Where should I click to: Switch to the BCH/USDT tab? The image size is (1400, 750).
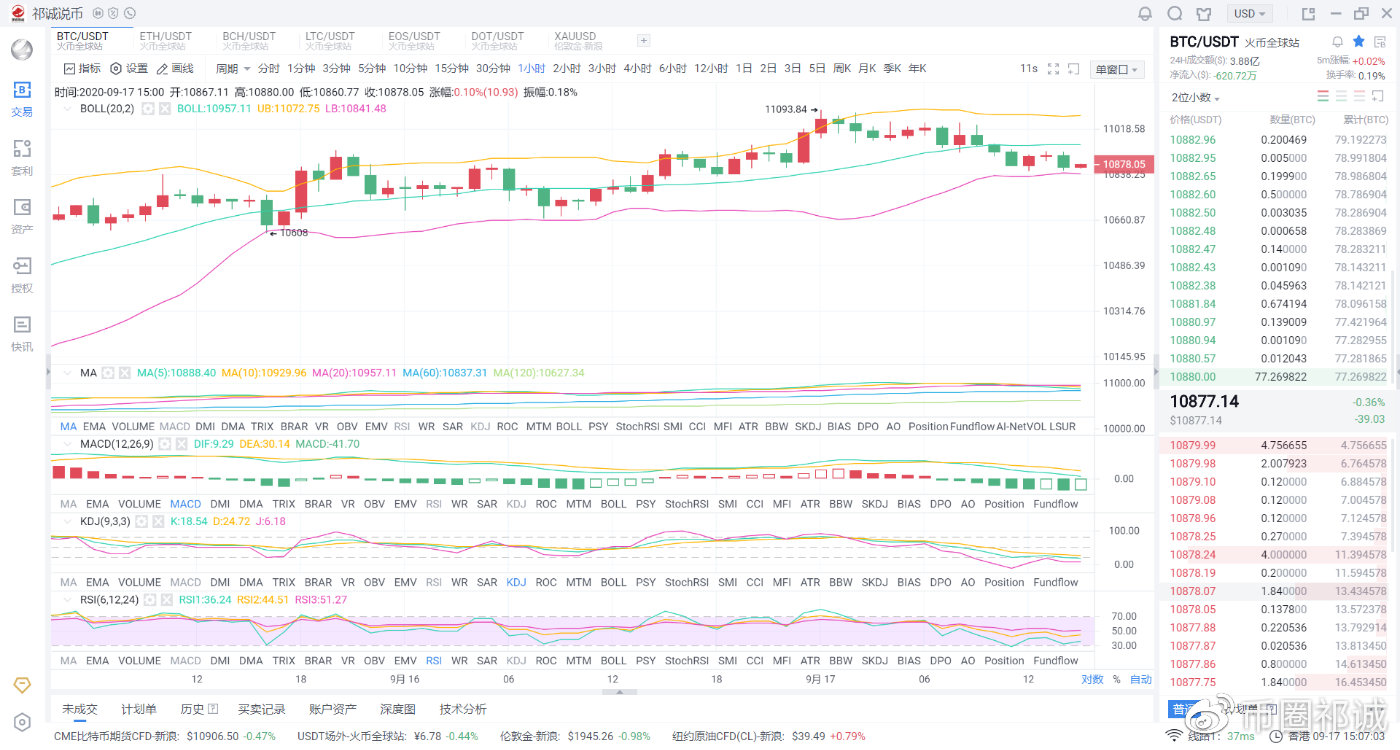point(249,41)
